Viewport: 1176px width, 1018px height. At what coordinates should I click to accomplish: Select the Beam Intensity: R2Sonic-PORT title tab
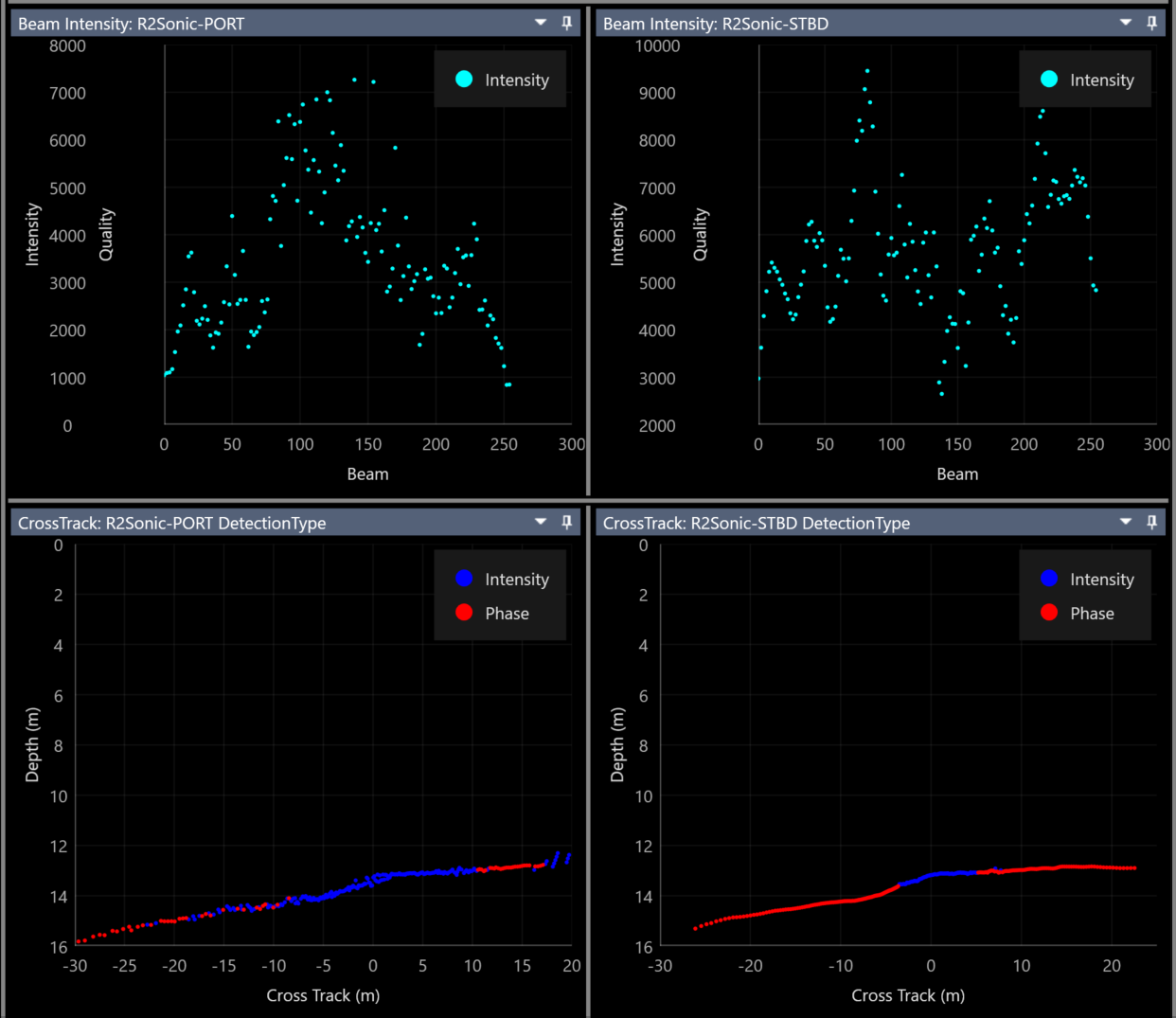point(132,24)
